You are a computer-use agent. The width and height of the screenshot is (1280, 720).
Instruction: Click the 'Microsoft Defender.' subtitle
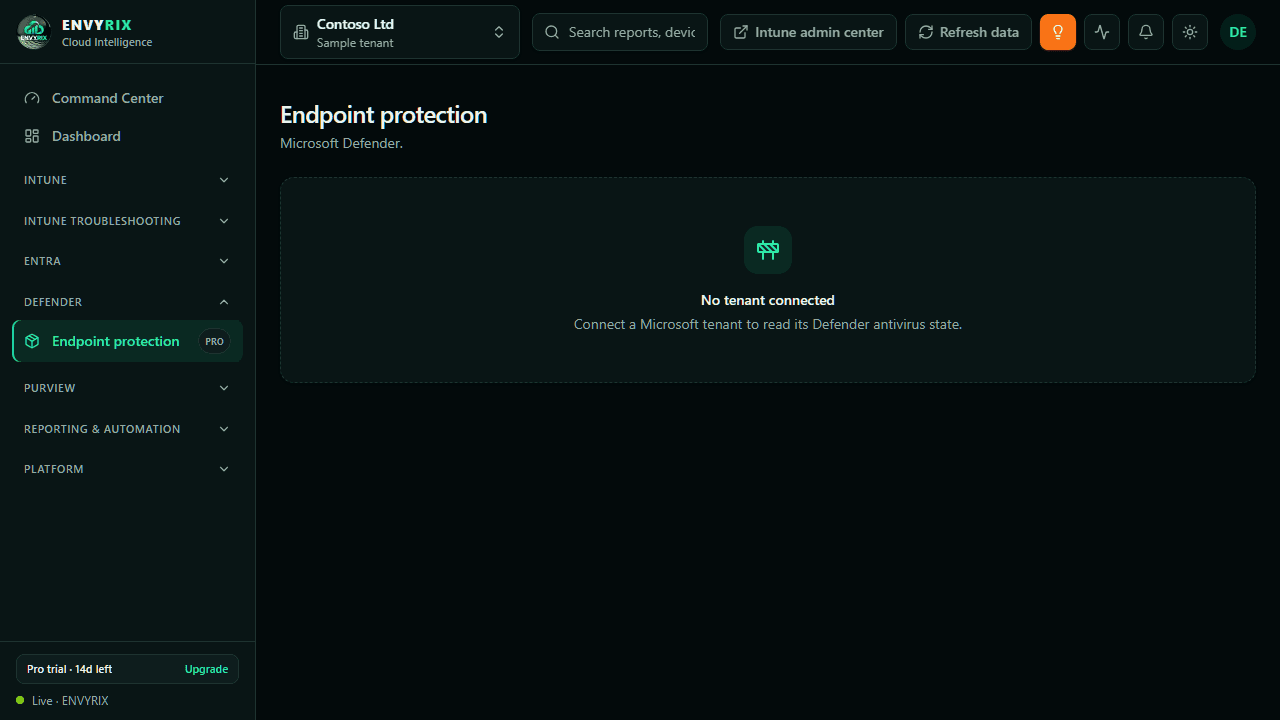tap(341, 143)
